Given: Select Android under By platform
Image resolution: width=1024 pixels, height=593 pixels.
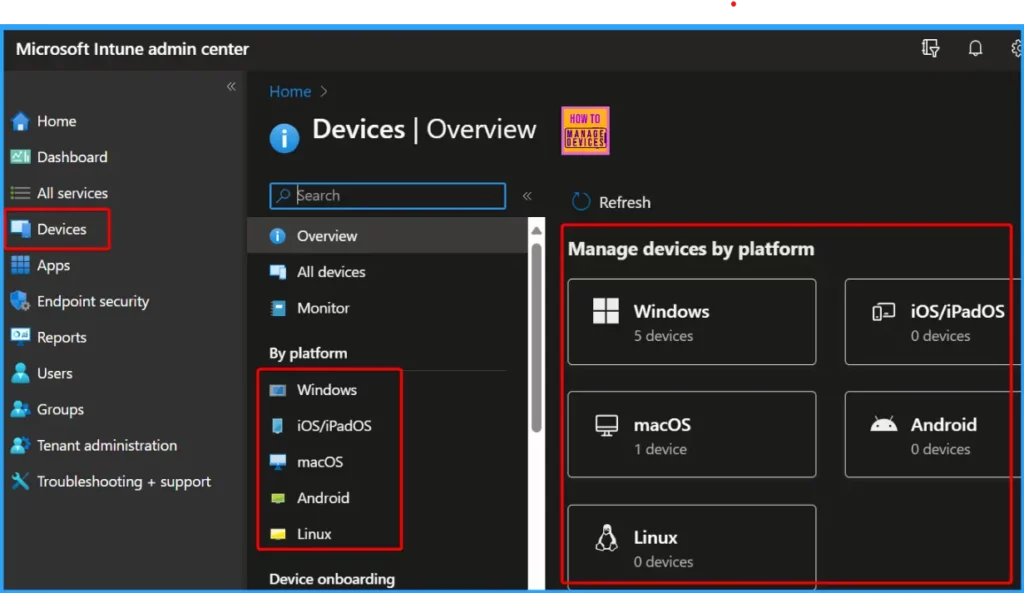Looking at the screenshot, I should click(323, 498).
